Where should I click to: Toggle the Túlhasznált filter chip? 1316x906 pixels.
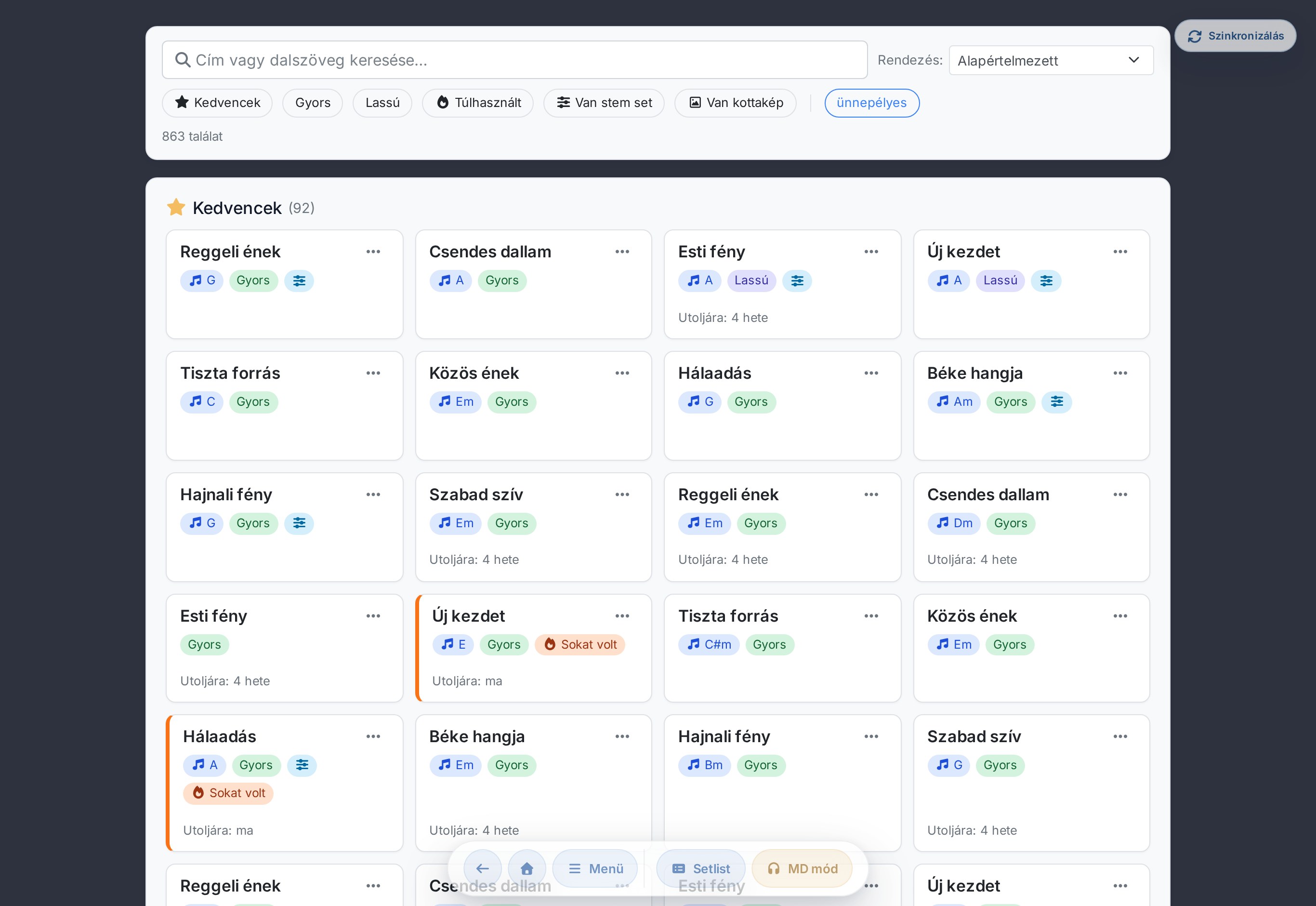point(478,103)
